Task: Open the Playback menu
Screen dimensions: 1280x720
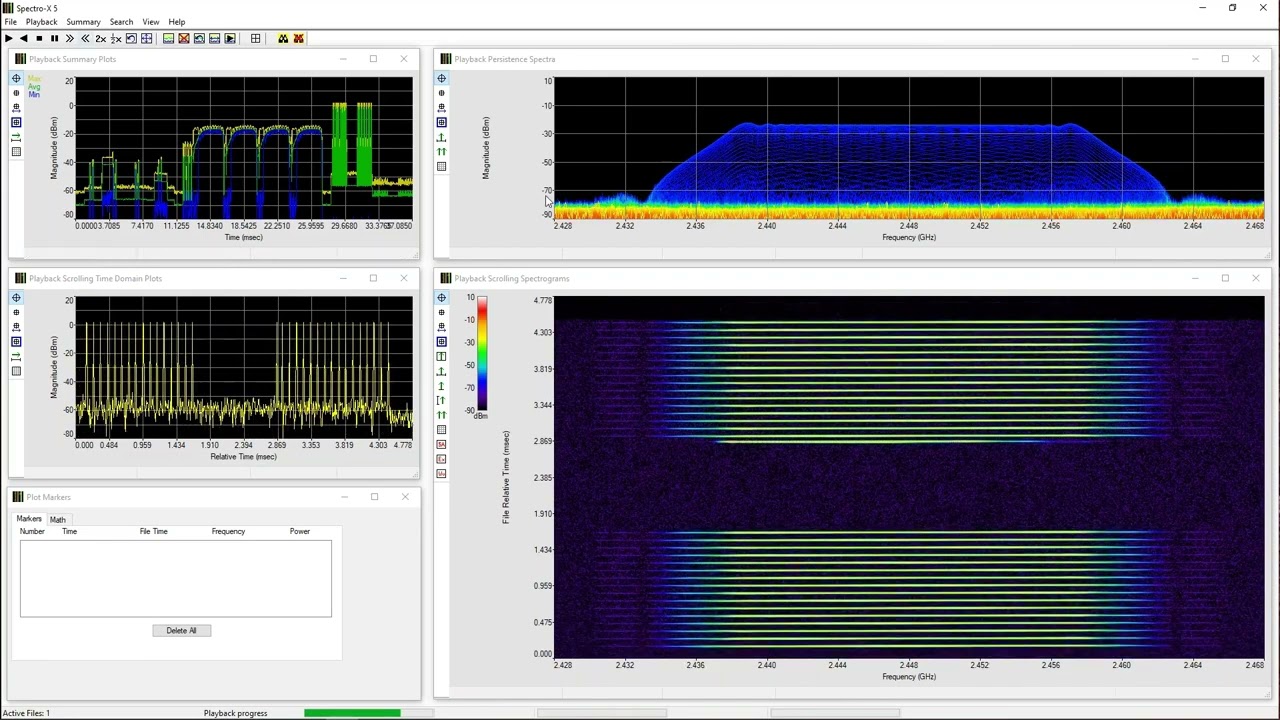Action: [41, 21]
